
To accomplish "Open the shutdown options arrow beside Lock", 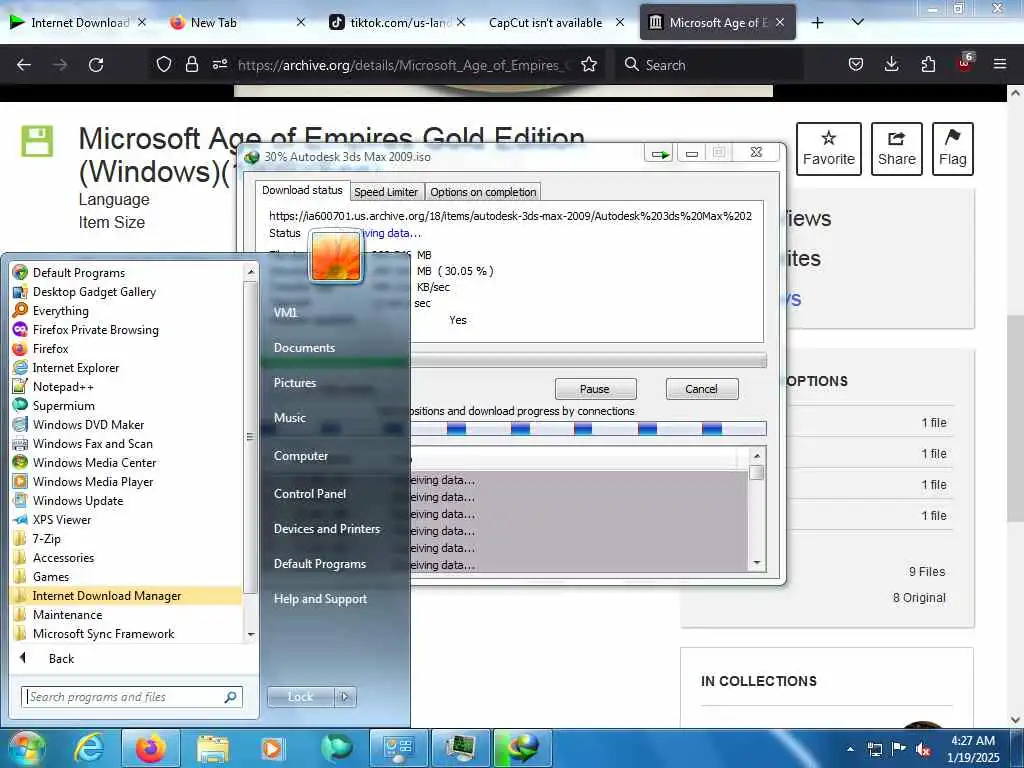I will coord(345,697).
